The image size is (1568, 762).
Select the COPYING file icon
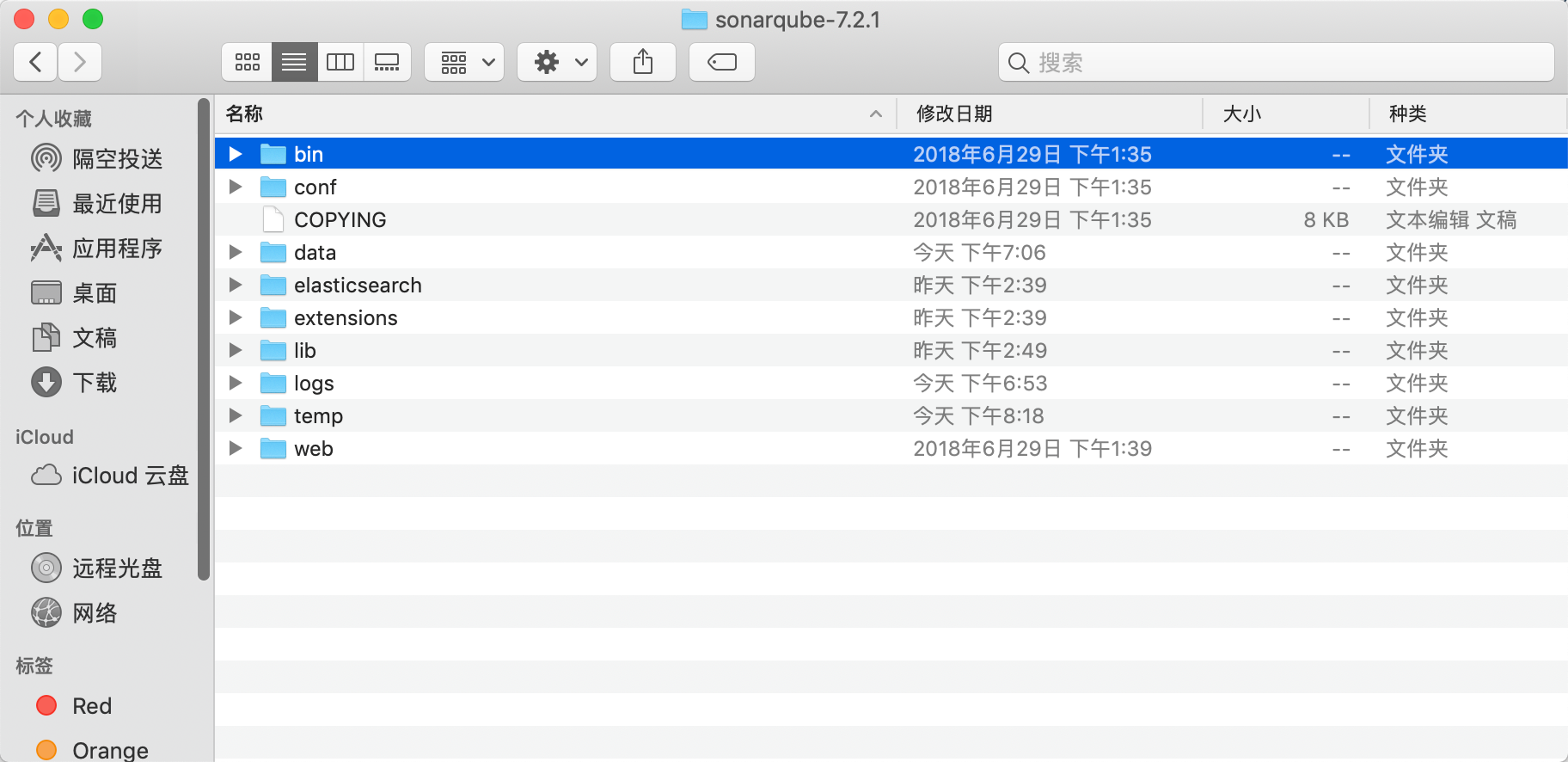pos(273,219)
